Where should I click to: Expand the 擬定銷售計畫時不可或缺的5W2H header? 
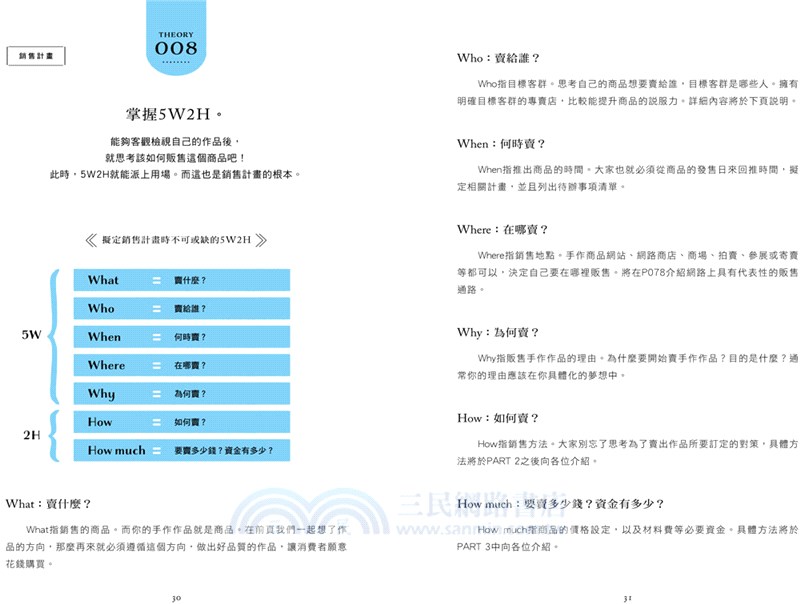pyautogui.click(x=177, y=238)
